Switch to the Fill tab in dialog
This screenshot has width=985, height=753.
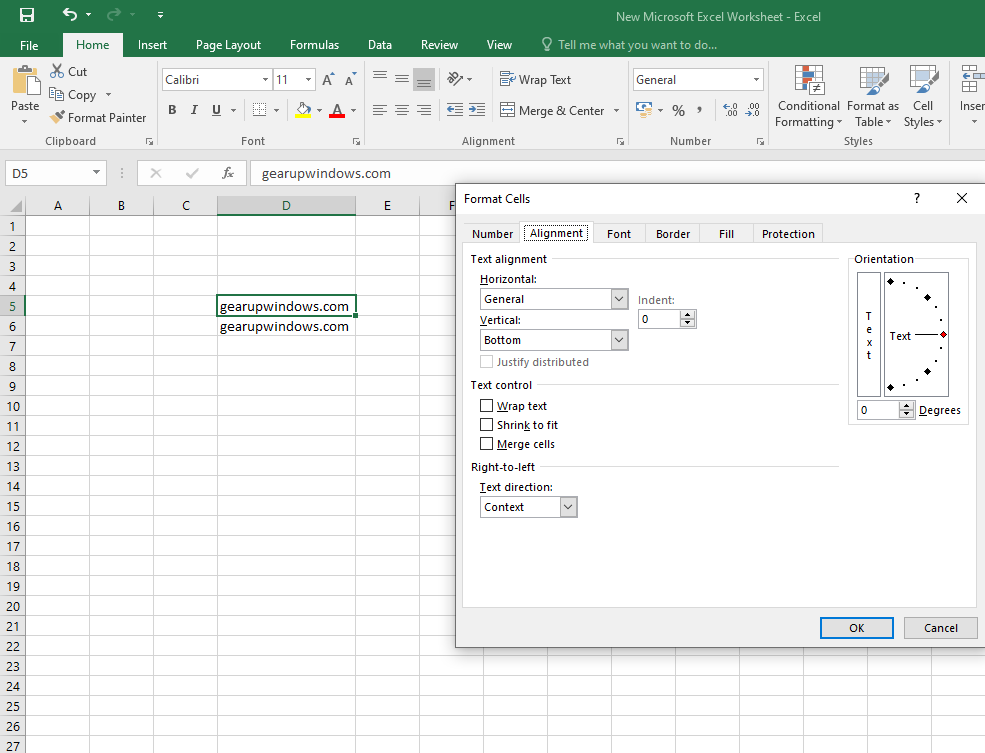[726, 234]
